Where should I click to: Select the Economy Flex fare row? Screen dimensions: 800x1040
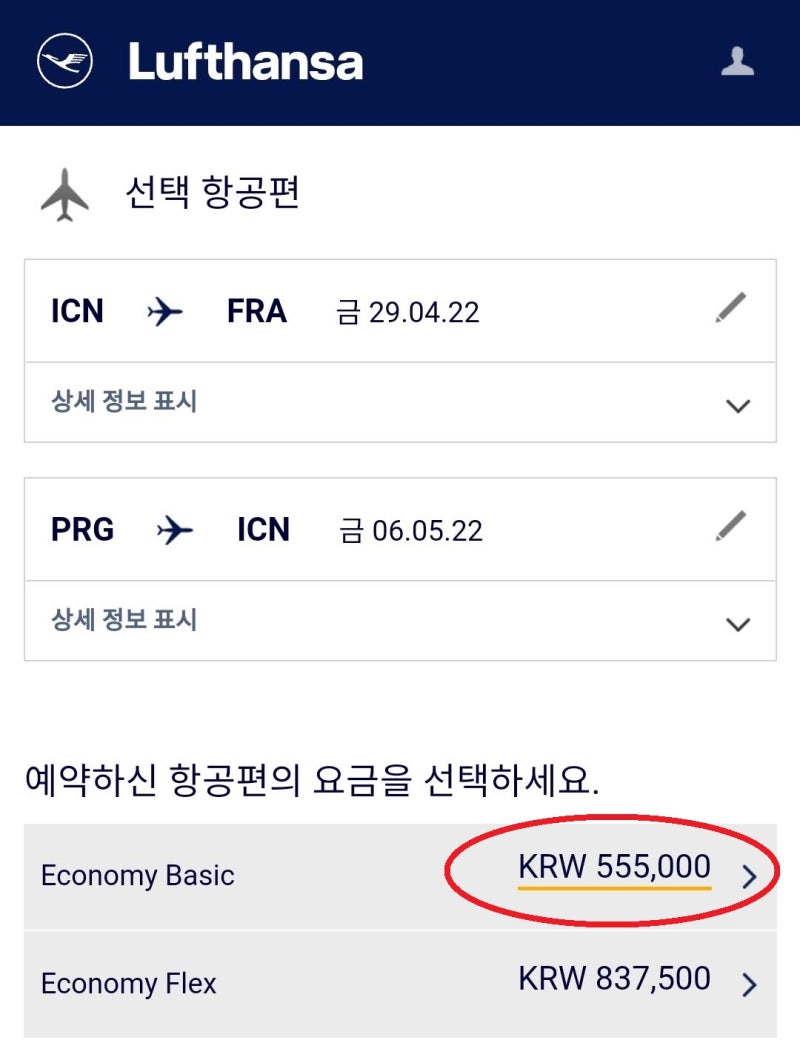pyautogui.click(x=129, y=984)
